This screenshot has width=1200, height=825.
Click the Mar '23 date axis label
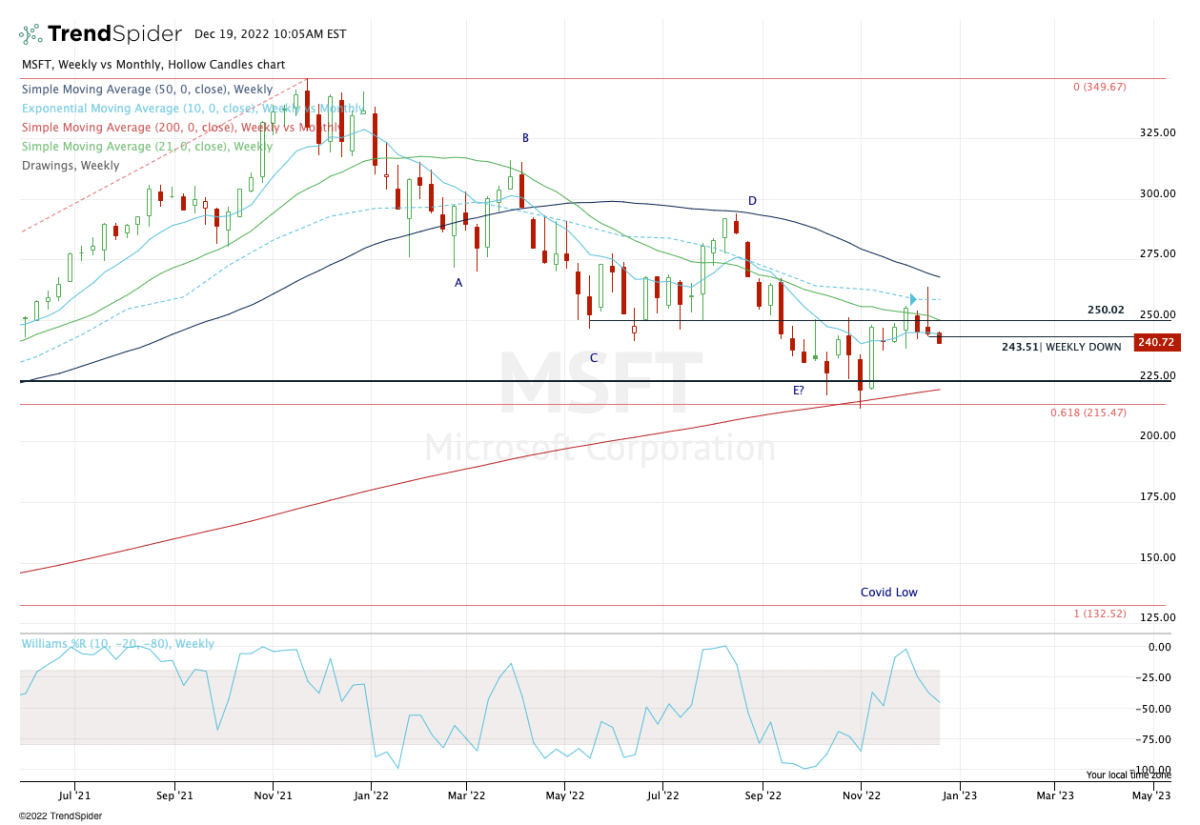(x=1054, y=797)
